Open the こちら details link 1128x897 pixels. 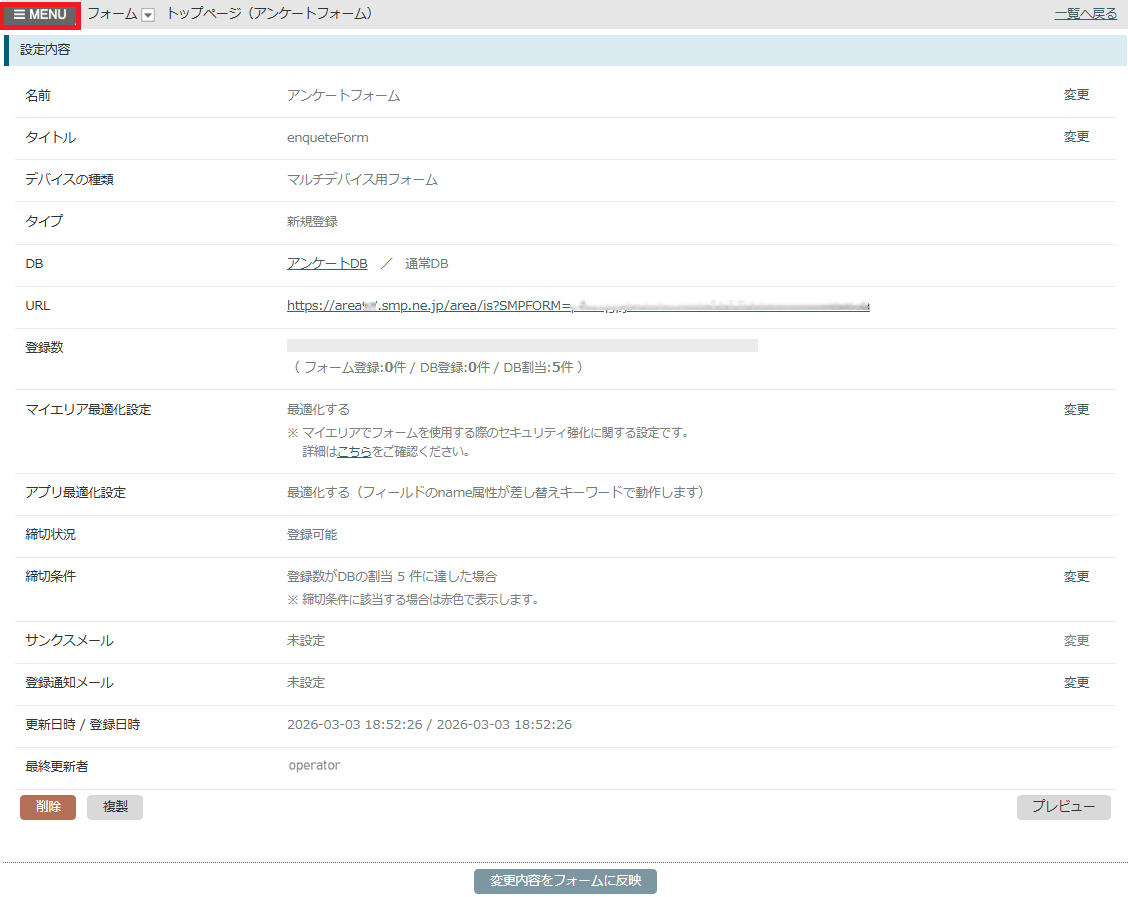point(354,452)
